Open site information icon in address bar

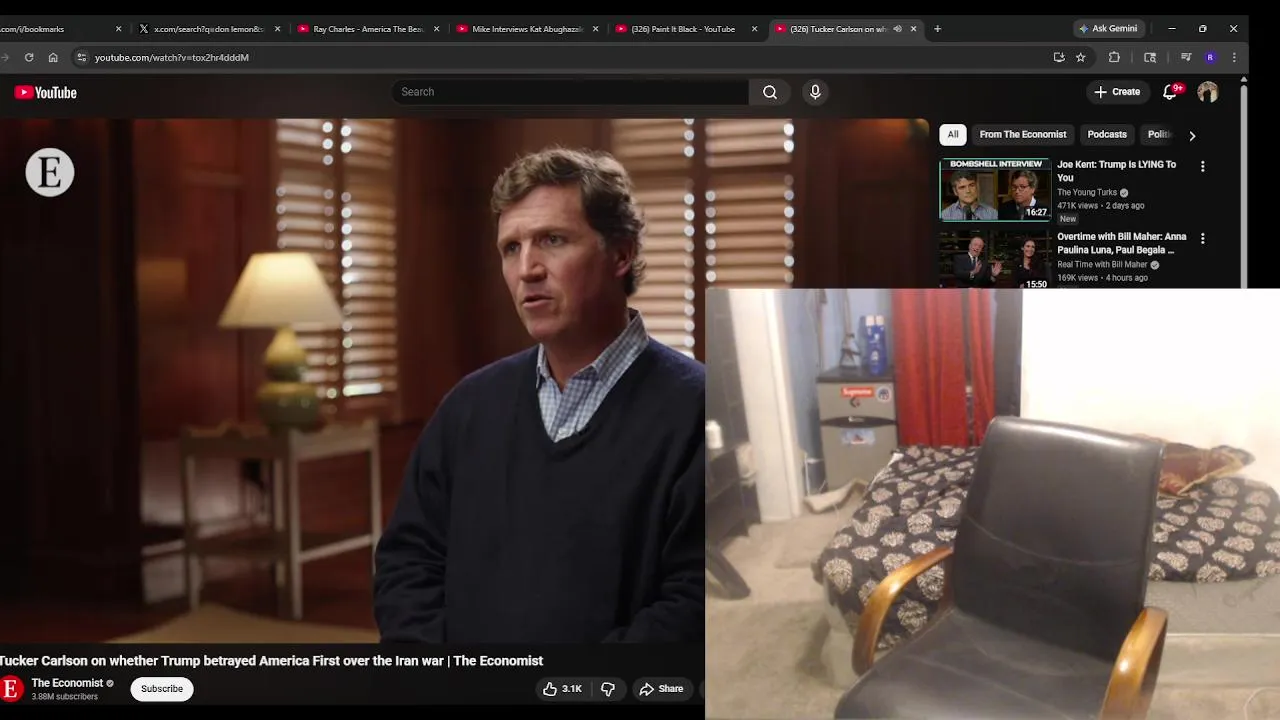82,57
